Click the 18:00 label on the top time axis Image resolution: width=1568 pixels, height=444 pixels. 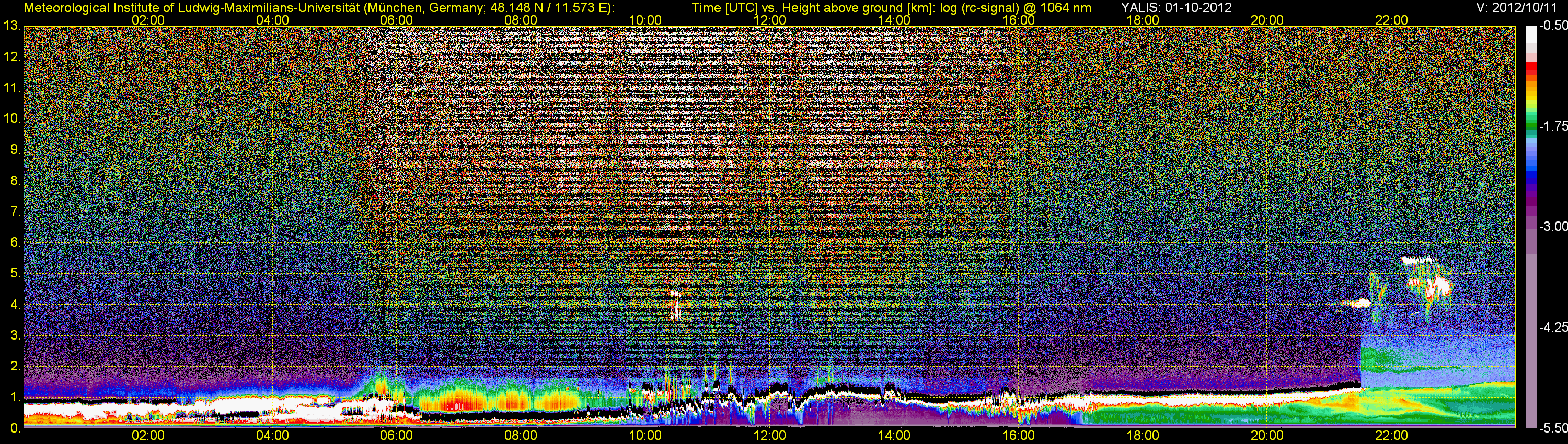click(1143, 20)
